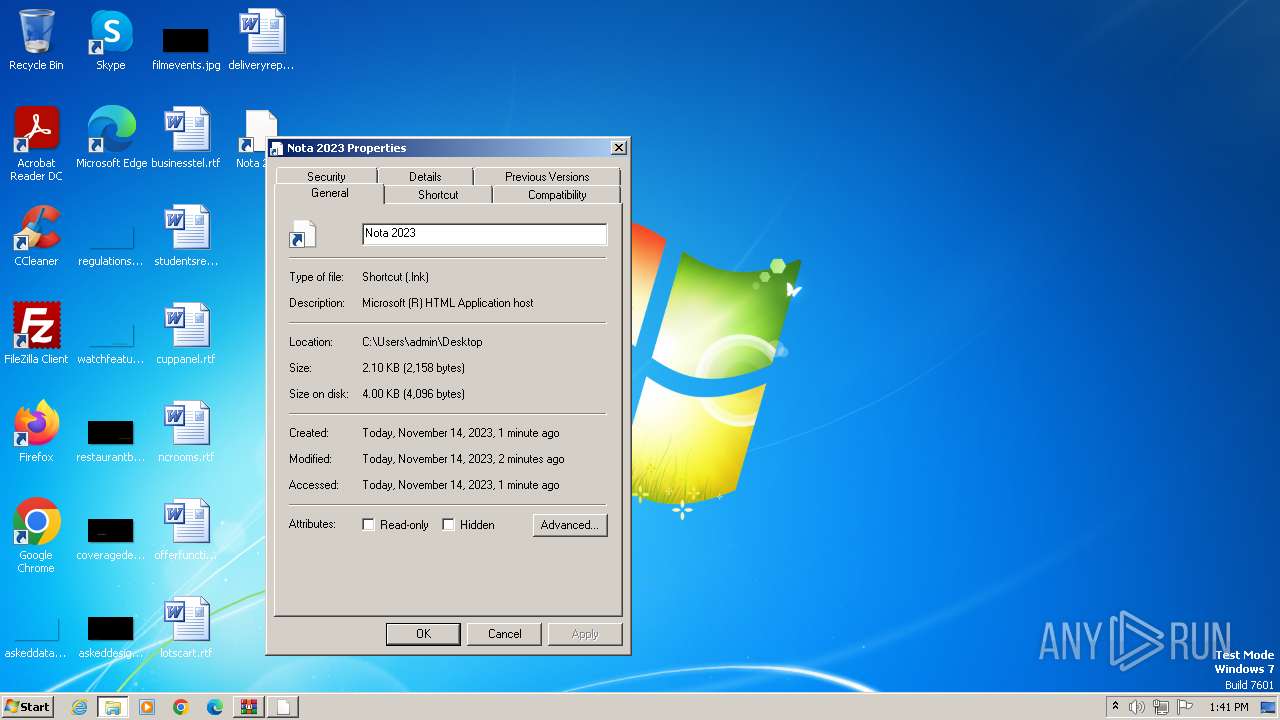Image resolution: width=1280 pixels, height=720 pixels.
Task: Open the network tray icon
Action: [x=1161, y=707]
